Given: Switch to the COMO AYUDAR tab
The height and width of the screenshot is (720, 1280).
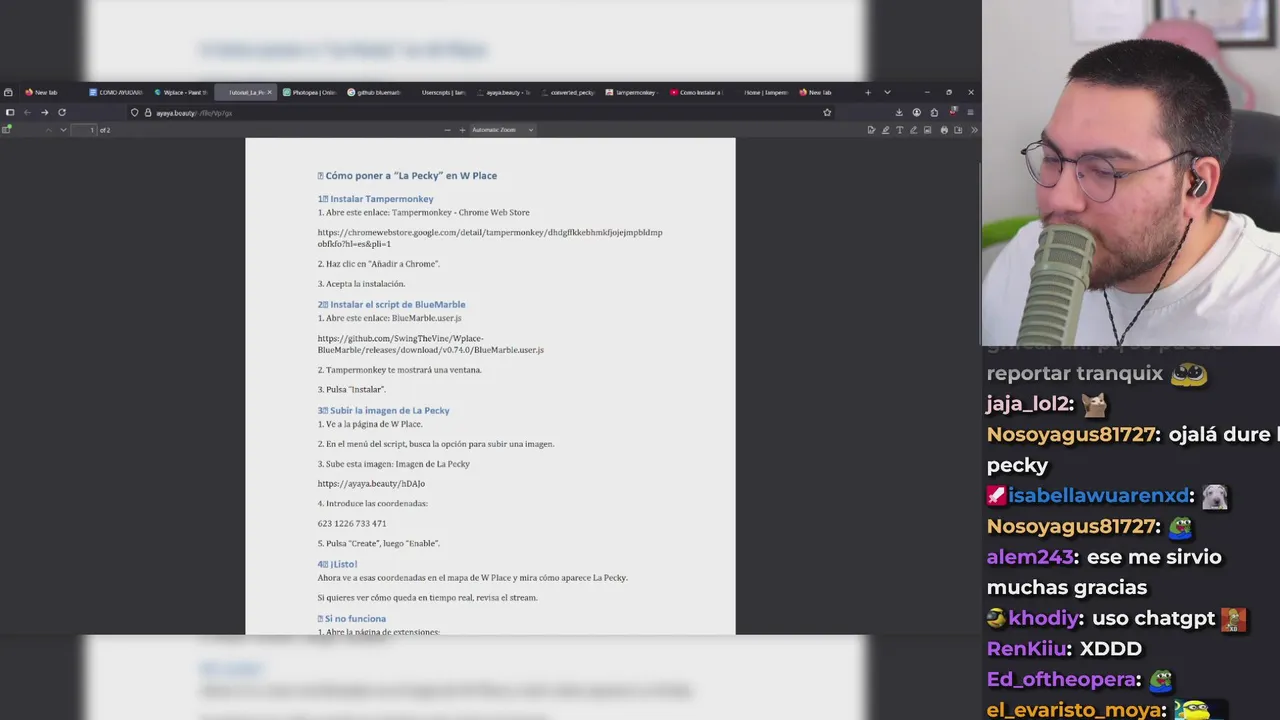Looking at the screenshot, I should pyautogui.click(x=115, y=92).
